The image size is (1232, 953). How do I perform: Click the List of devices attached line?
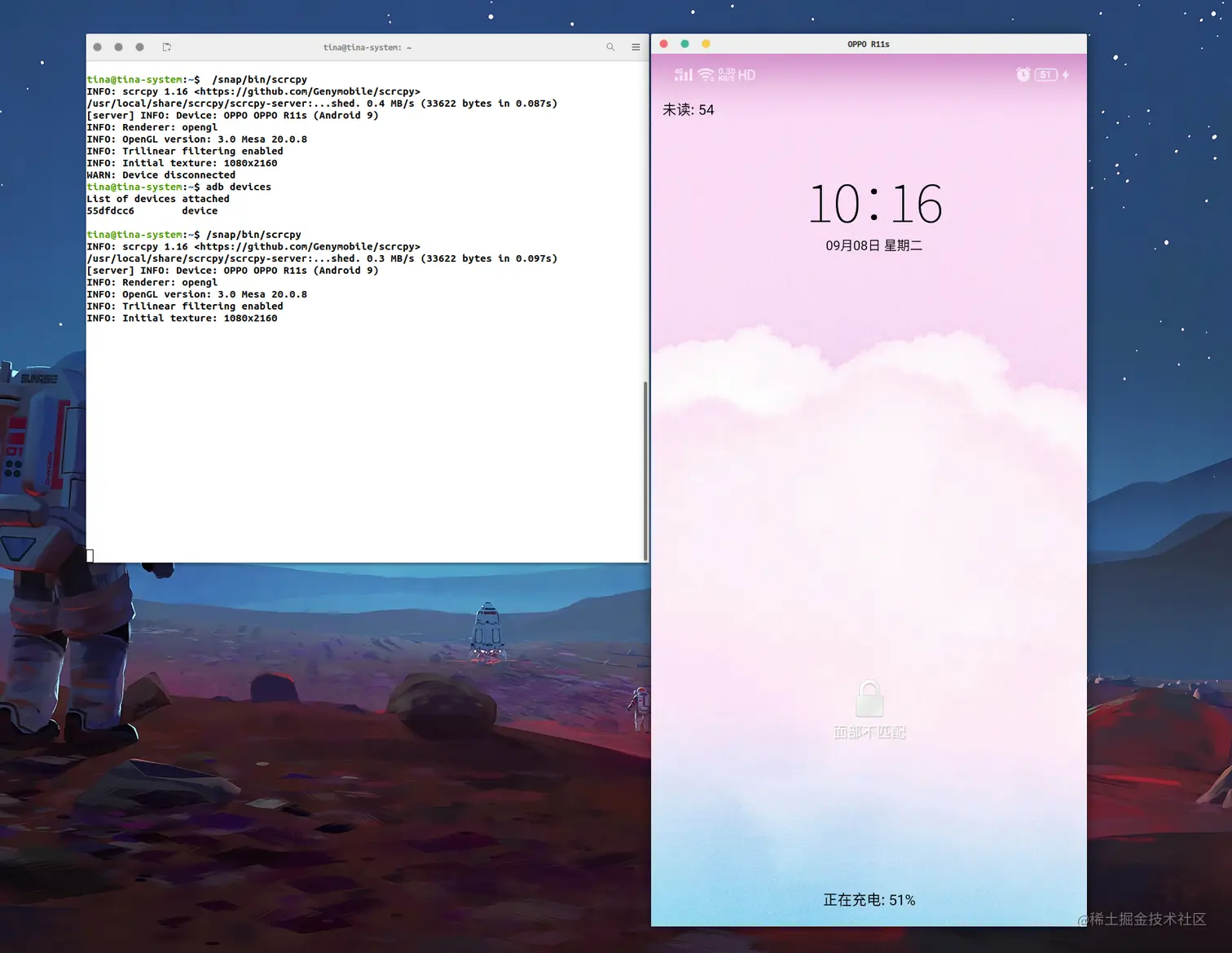click(x=158, y=199)
